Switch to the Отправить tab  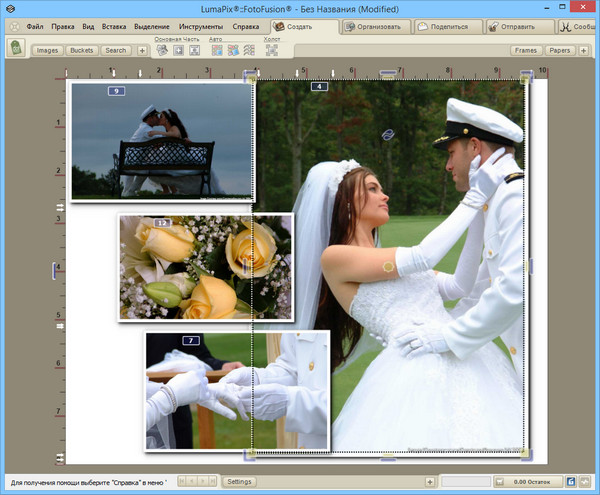520,27
